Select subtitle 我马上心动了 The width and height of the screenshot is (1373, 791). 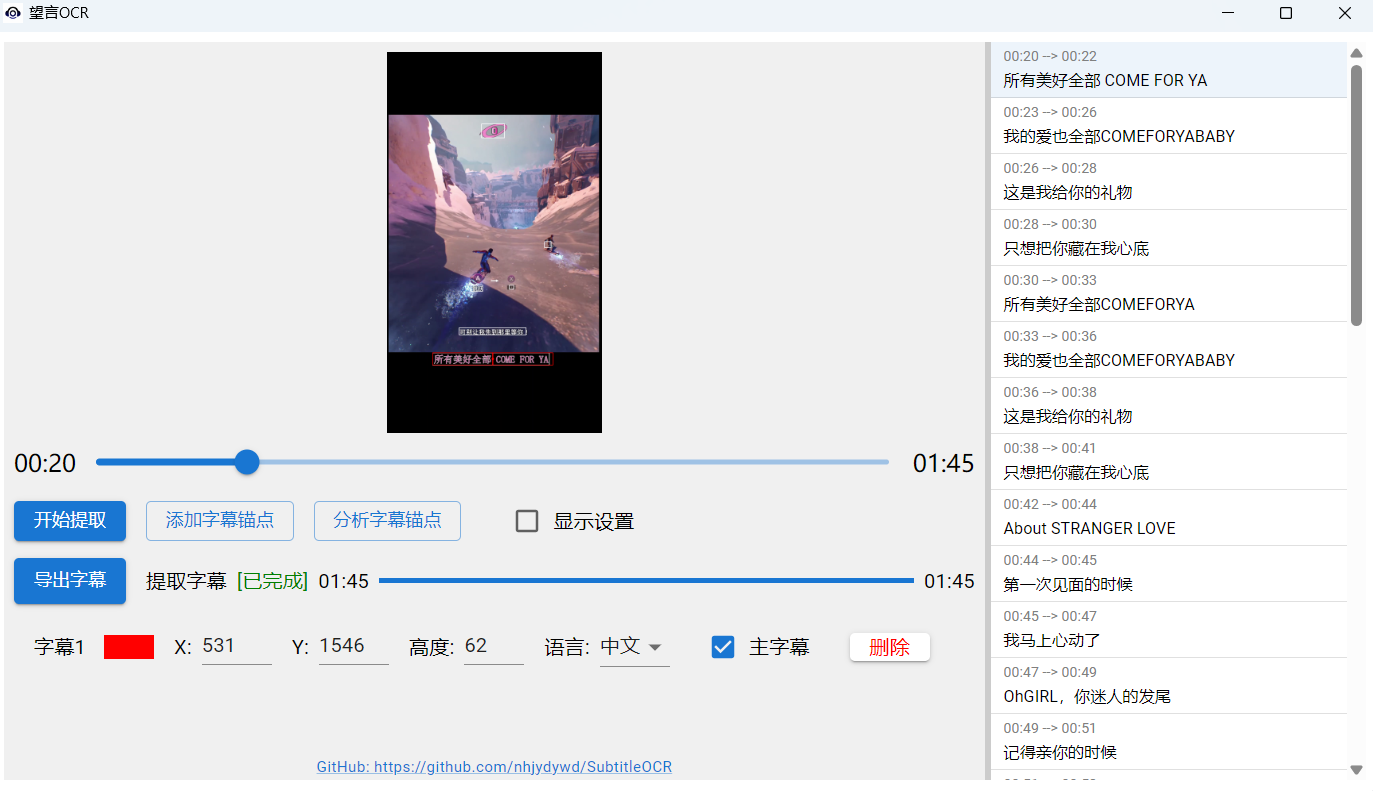1168,630
